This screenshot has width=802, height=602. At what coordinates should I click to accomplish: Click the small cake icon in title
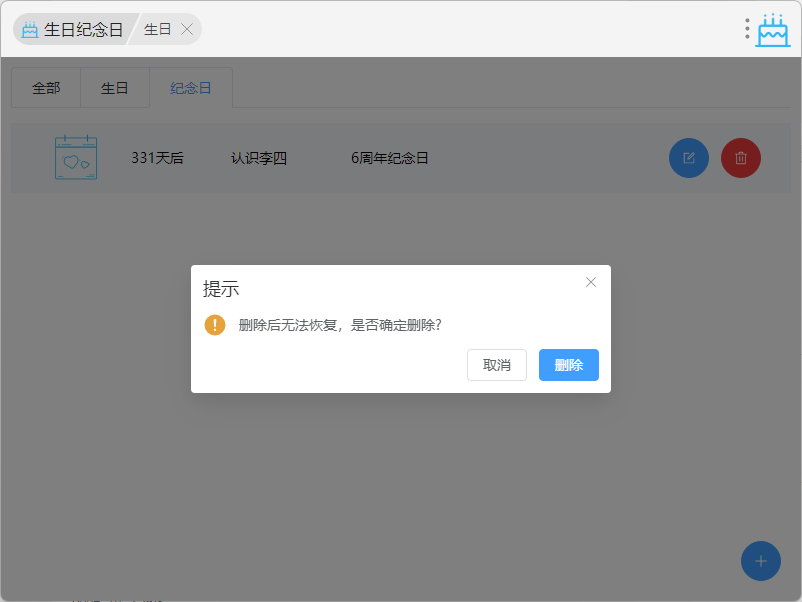(30, 30)
